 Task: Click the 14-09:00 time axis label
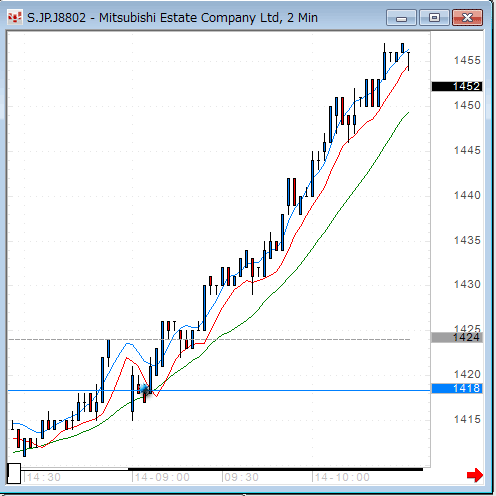pos(162,477)
